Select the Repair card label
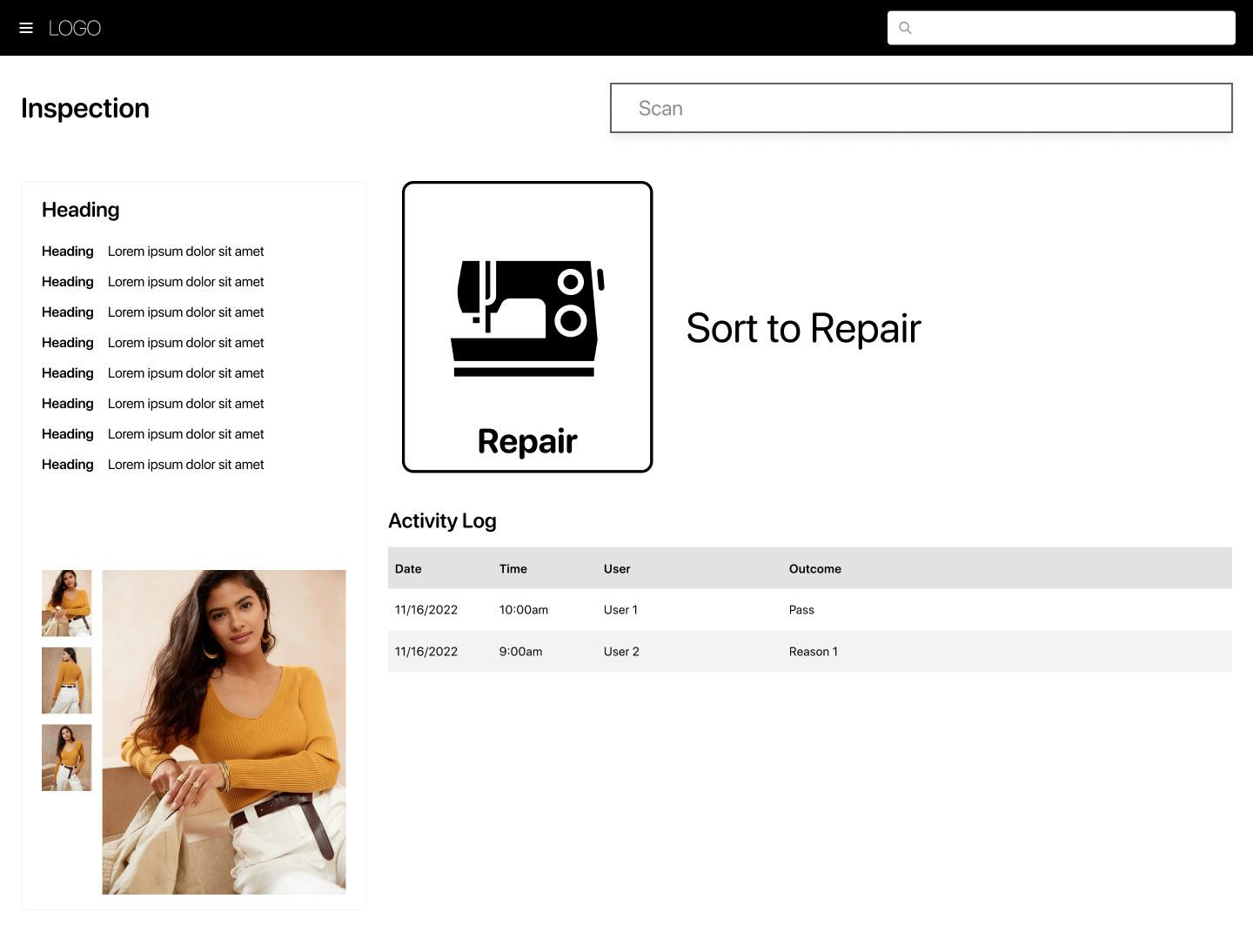Image resolution: width=1253 pixels, height=952 pixels. tap(527, 441)
